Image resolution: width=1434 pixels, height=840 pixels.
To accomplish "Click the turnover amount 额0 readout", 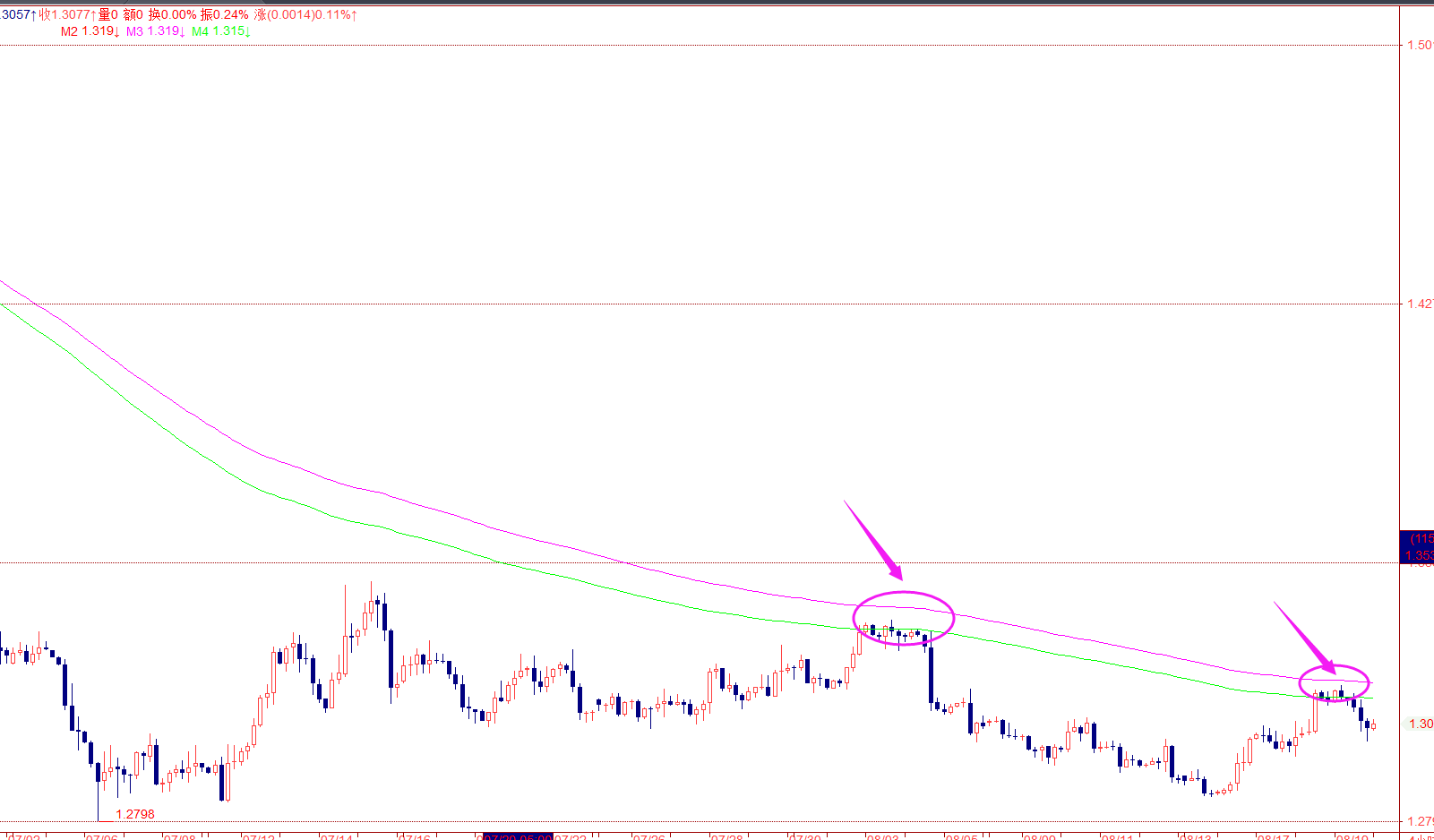I will click(133, 15).
